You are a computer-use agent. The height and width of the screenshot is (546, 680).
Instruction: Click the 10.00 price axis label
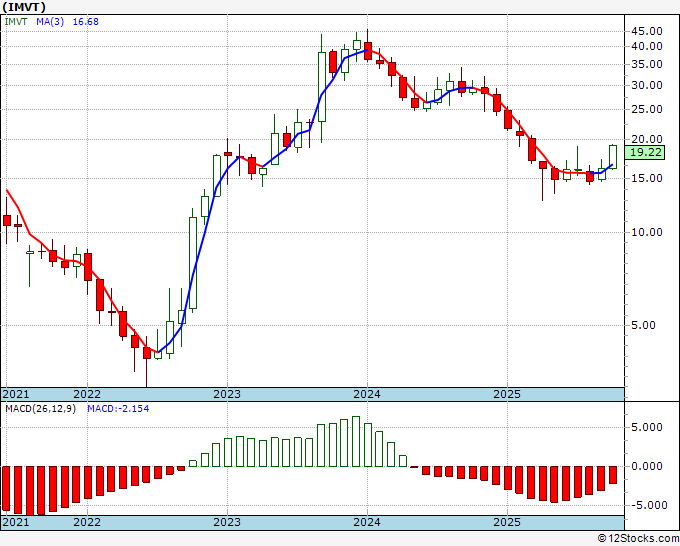click(646, 232)
